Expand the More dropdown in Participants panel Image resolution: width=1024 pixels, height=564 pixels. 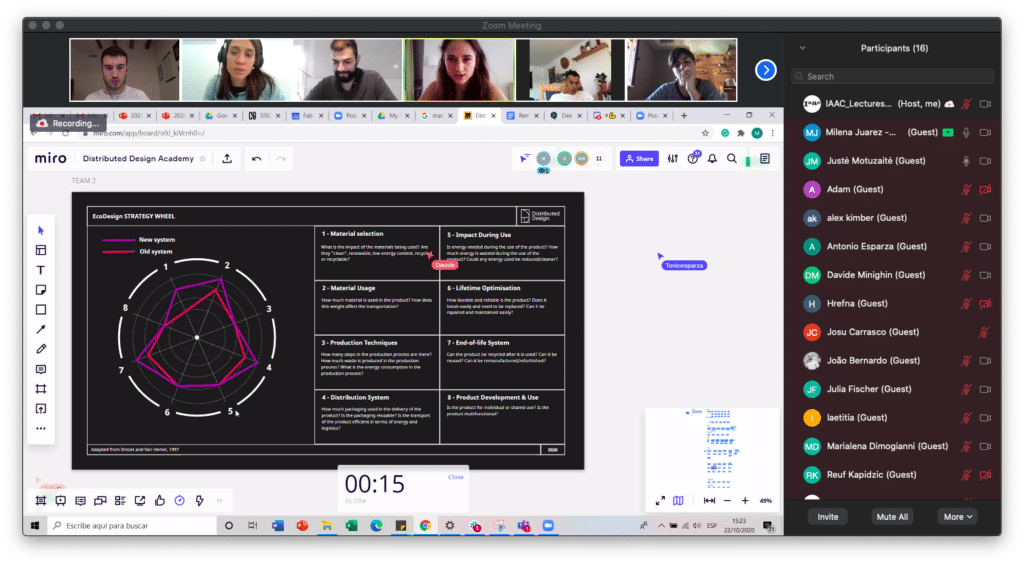click(956, 517)
